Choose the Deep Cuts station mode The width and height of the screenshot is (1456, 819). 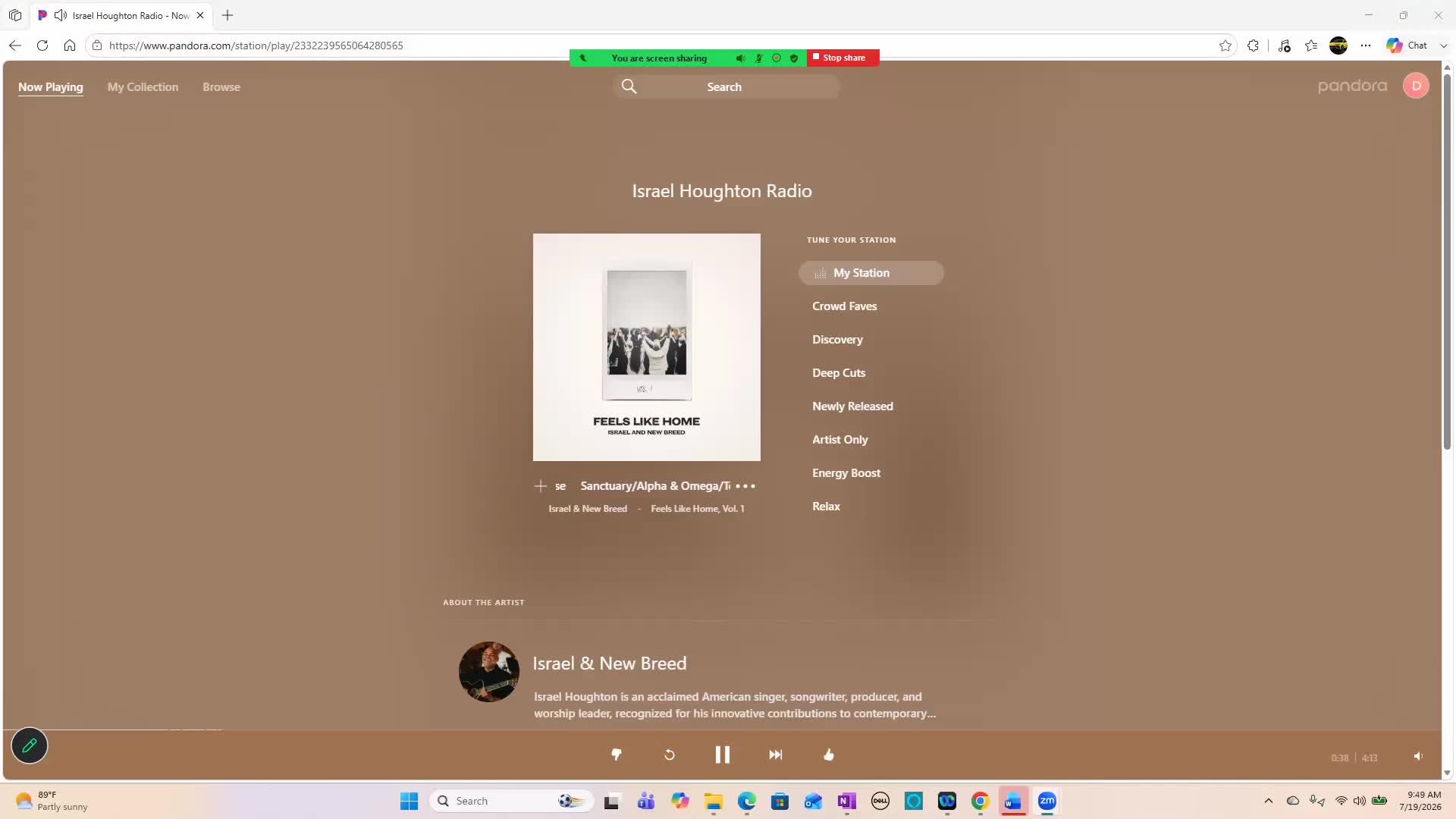tap(839, 373)
